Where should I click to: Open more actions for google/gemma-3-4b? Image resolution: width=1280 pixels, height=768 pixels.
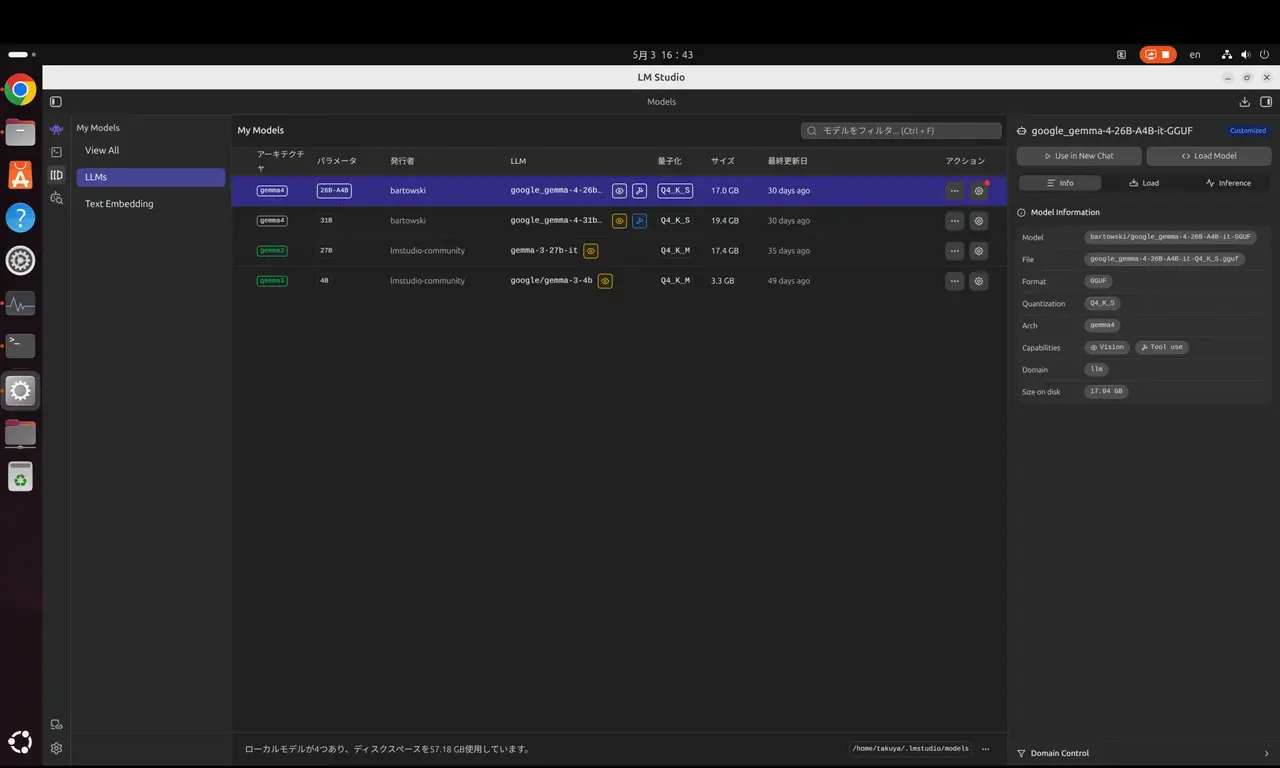pyautogui.click(x=955, y=281)
